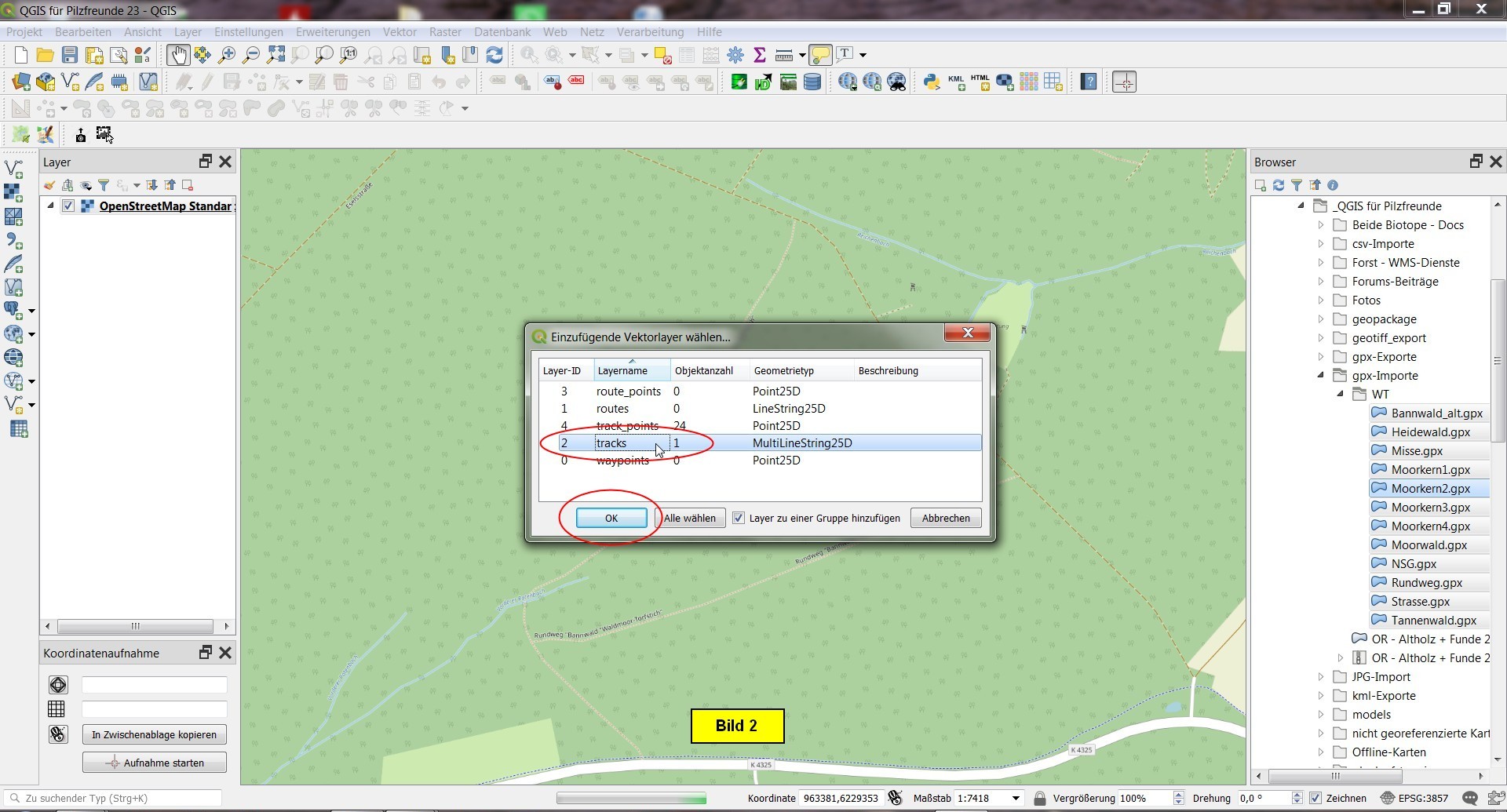
Task: Select the Pan Map hand tool
Action: [x=178, y=55]
